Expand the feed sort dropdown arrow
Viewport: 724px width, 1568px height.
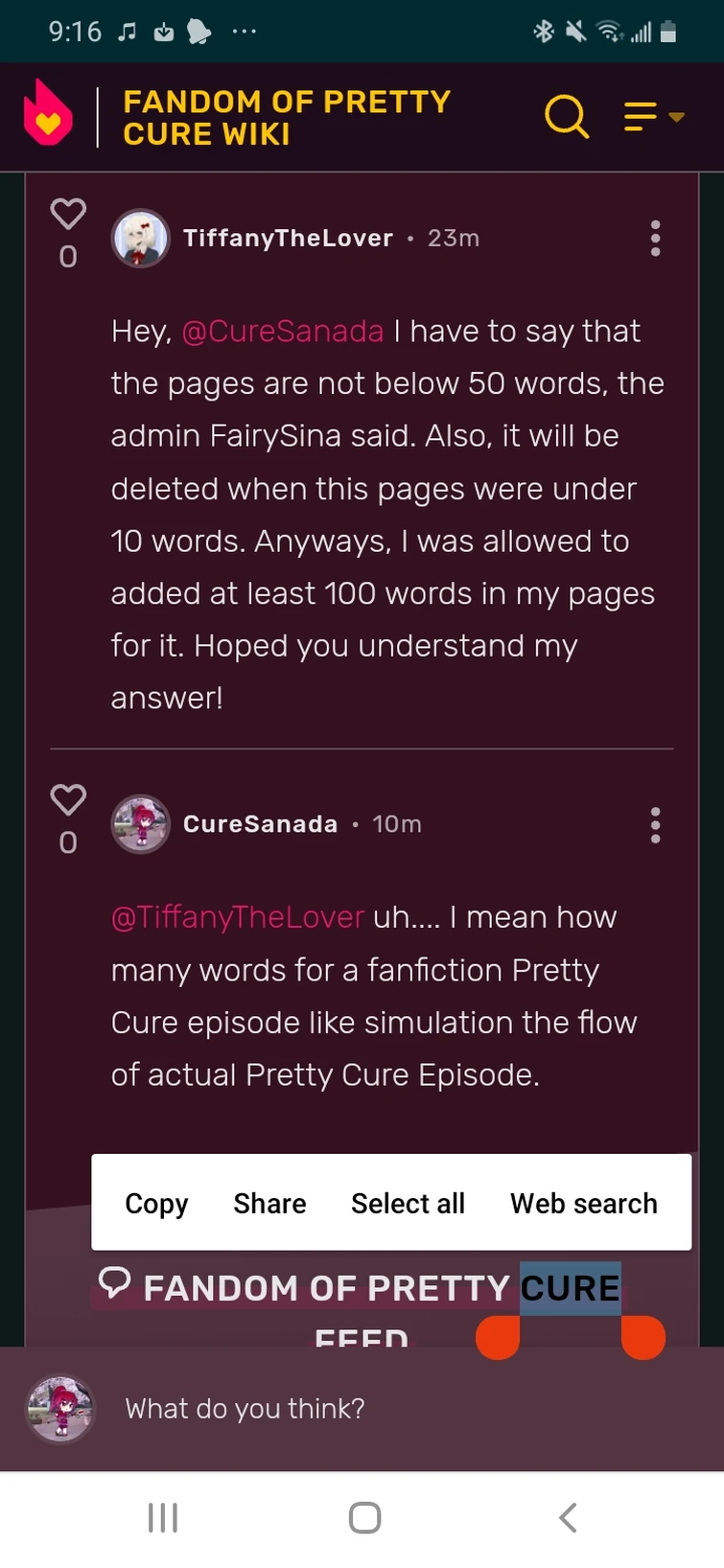[x=677, y=119]
